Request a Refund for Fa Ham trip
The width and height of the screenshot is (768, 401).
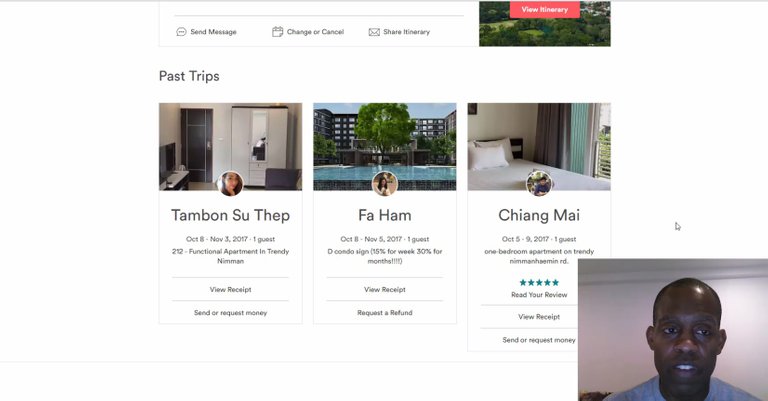pyautogui.click(x=384, y=312)
